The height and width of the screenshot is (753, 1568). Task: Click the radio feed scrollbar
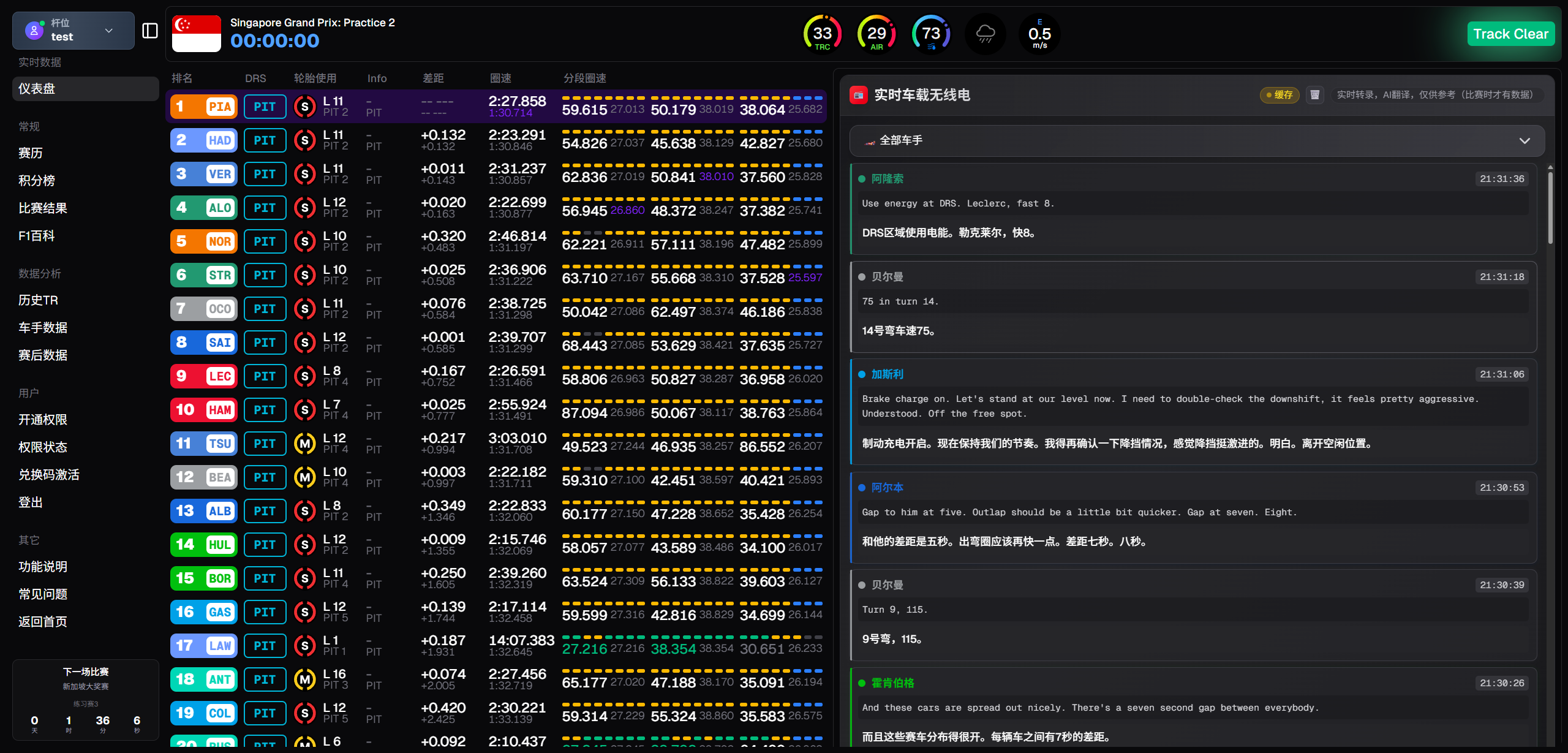(x=1550, y=208)
